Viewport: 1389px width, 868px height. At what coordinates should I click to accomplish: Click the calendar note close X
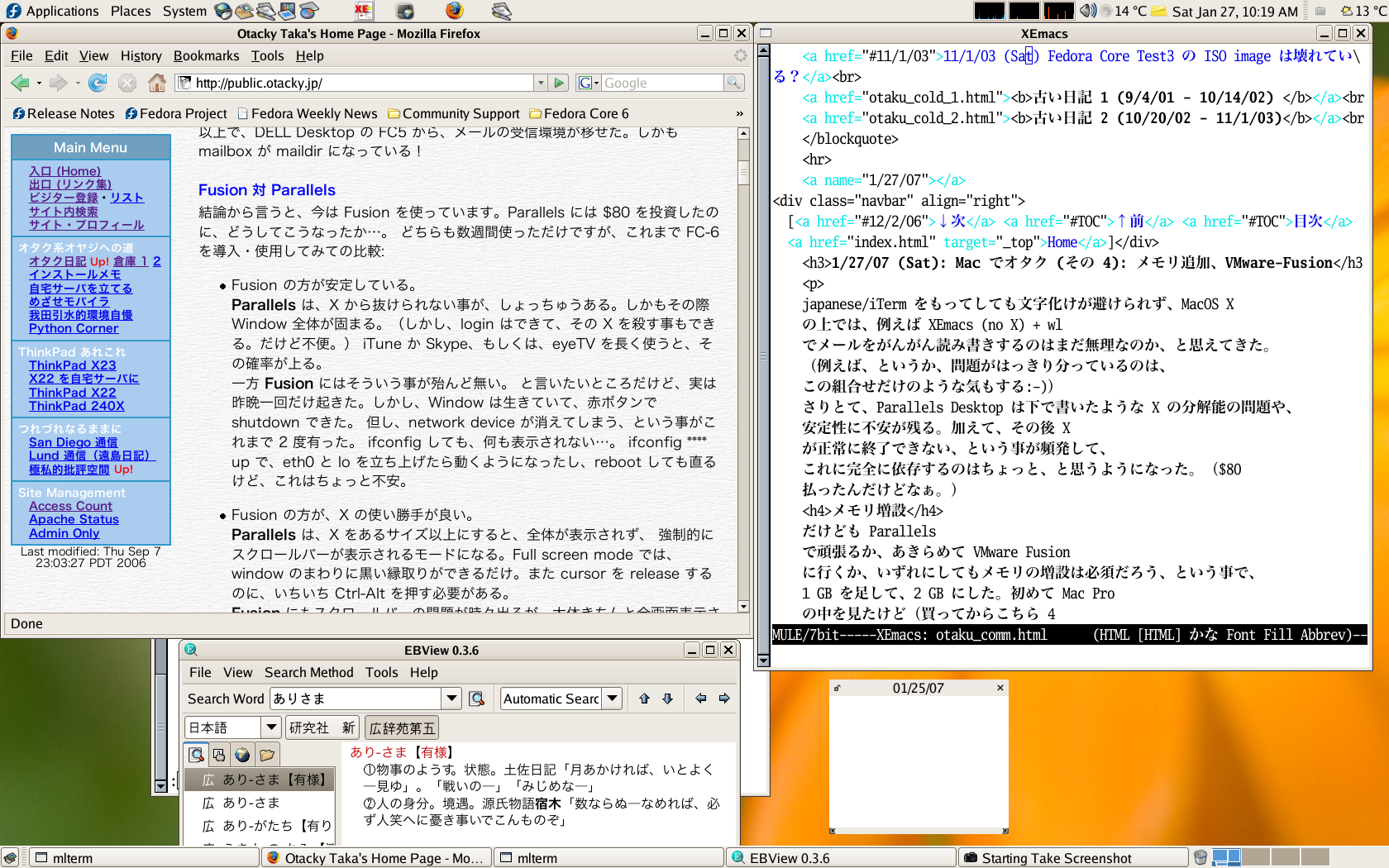coord(1000,688)
